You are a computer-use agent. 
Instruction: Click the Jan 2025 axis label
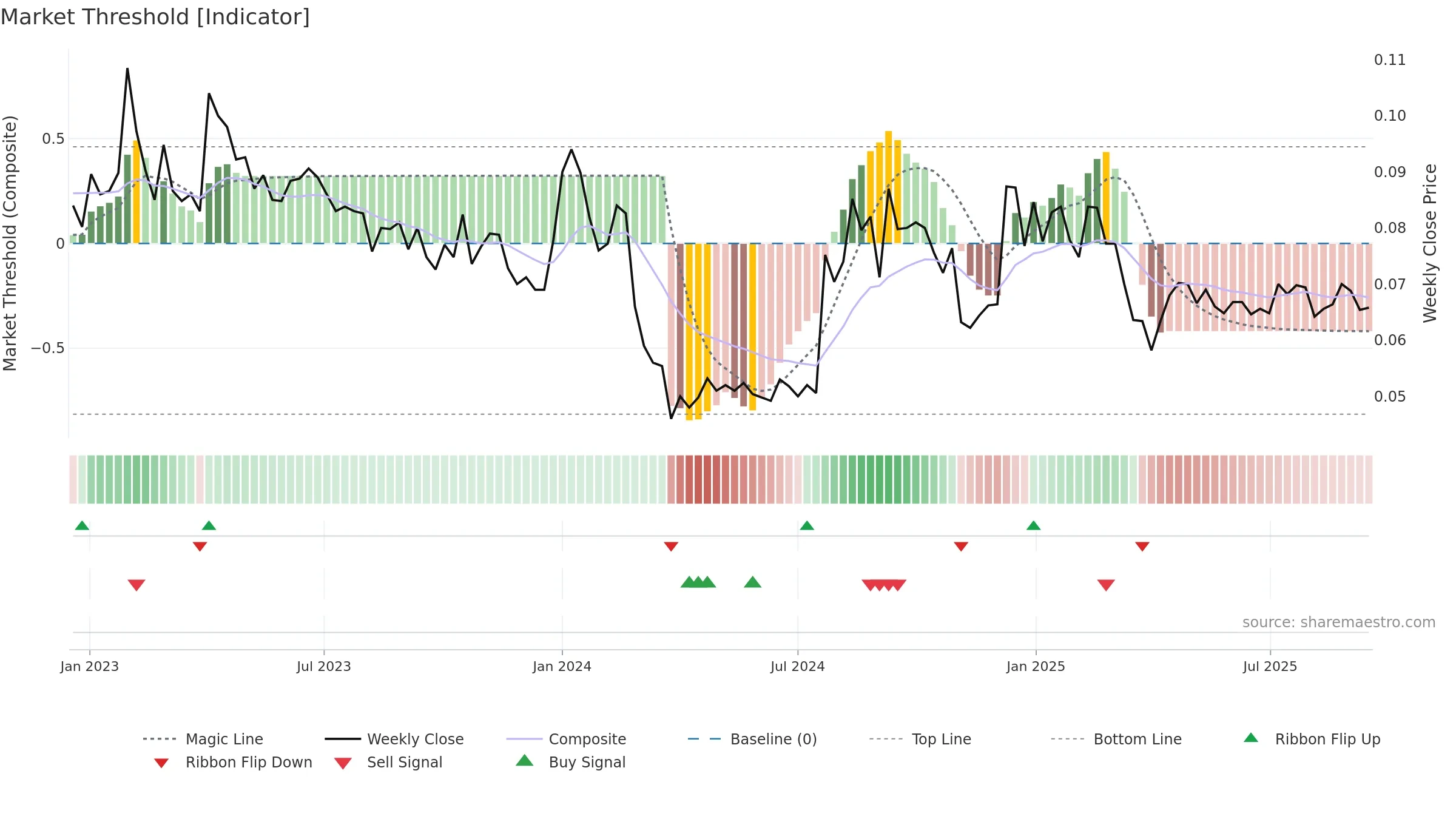coord(1036,666)
